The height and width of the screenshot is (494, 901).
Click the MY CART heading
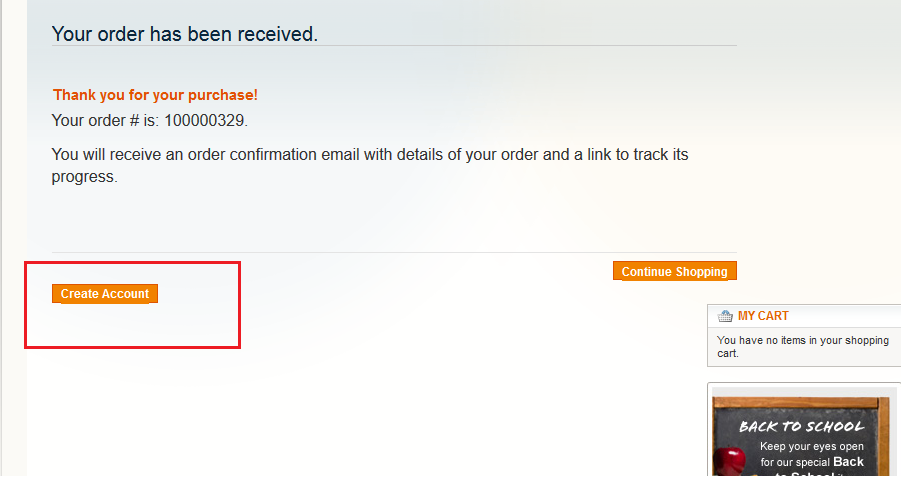[763, 316]
